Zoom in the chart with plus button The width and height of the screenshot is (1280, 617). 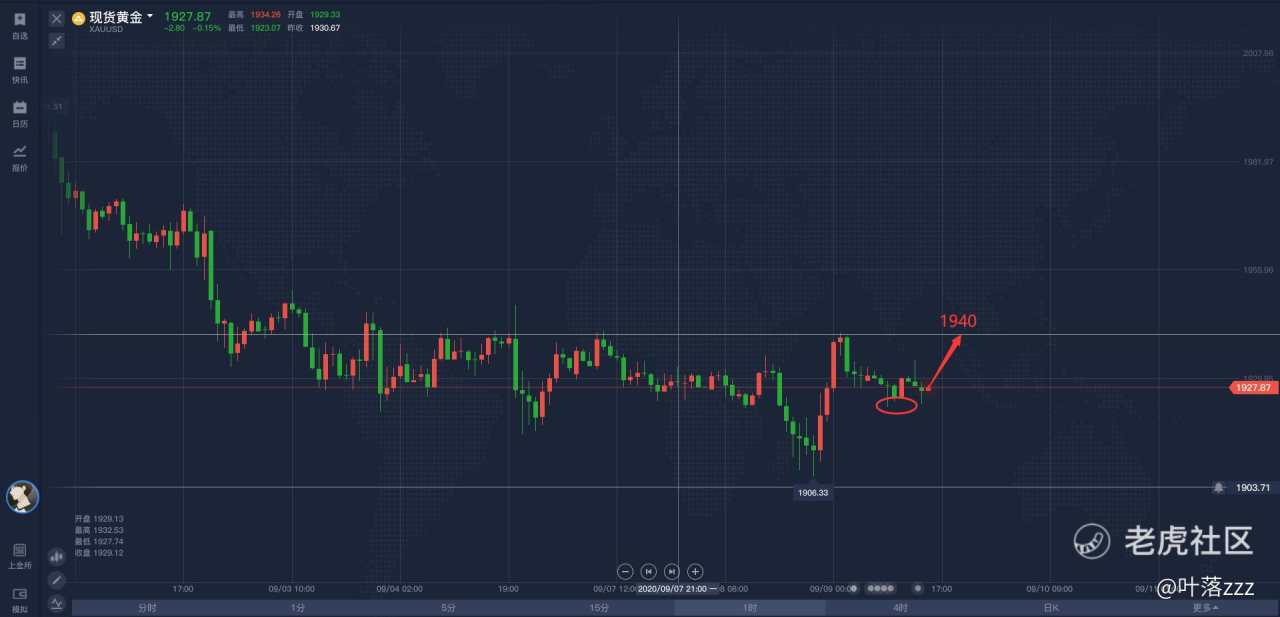coord(695,571)
